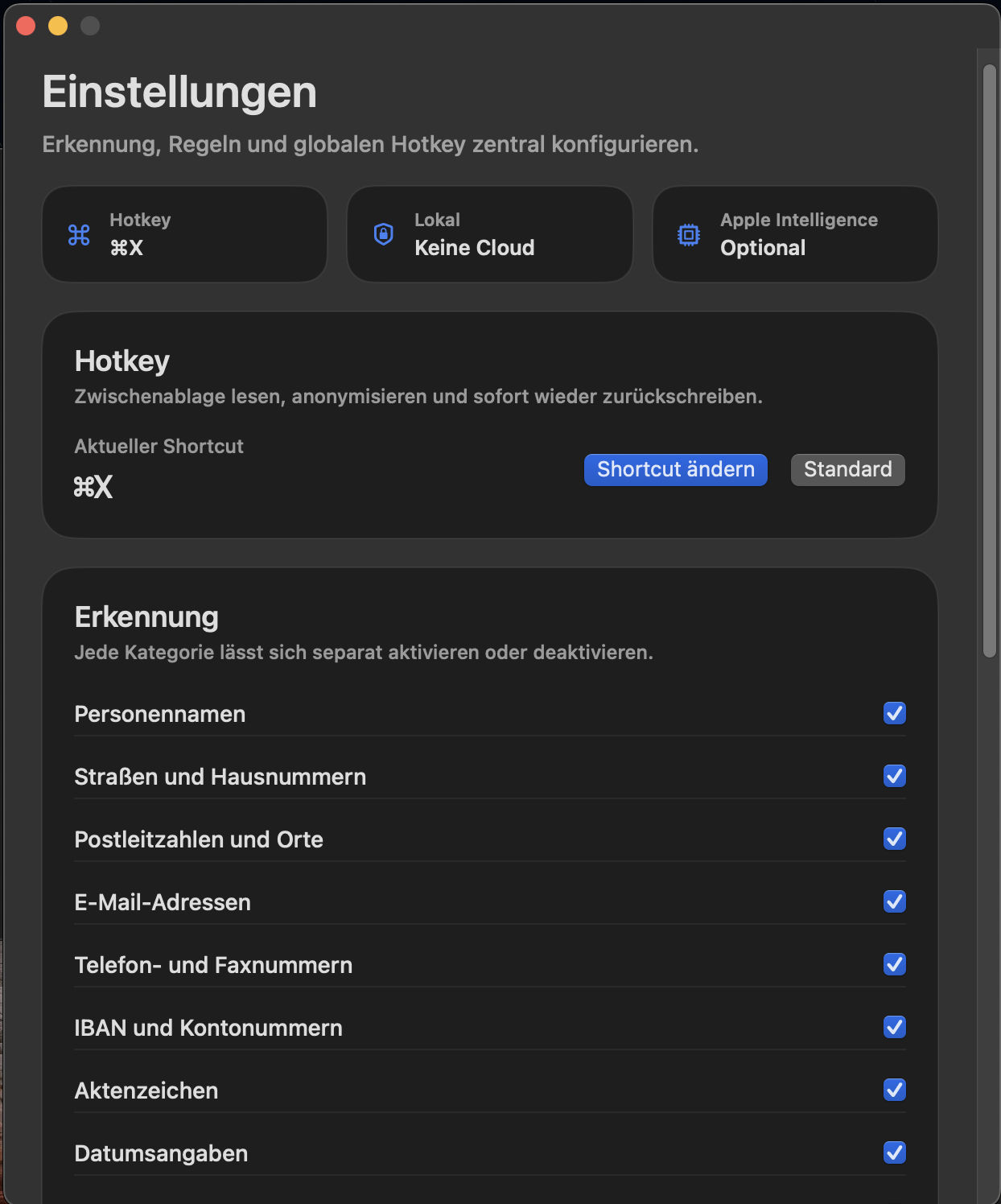Select the Lokal Keine Cloud card
1001x1204 pixels.
click(x=489, y=234)
